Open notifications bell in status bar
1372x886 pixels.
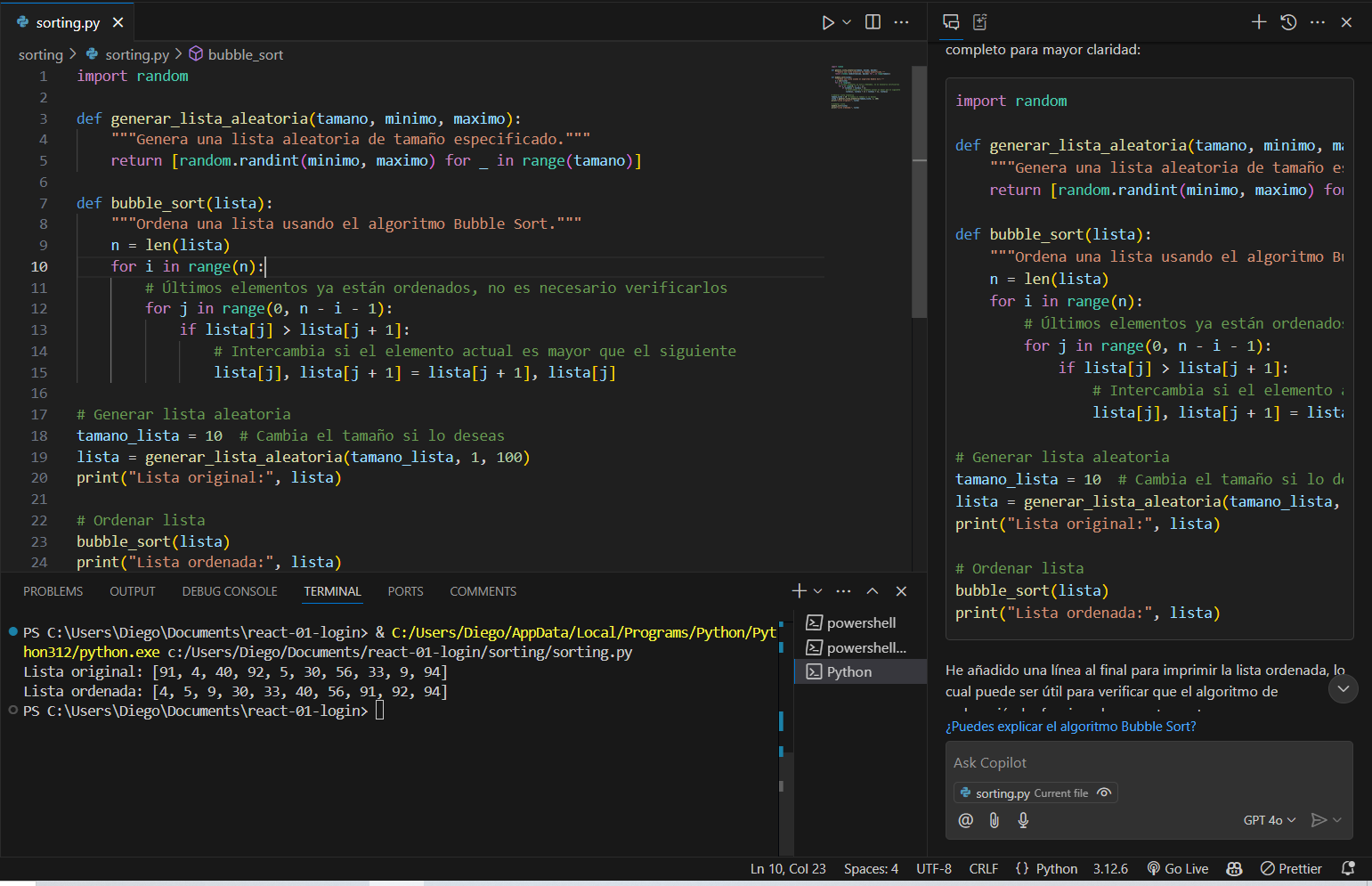[x=1348, y=868]
